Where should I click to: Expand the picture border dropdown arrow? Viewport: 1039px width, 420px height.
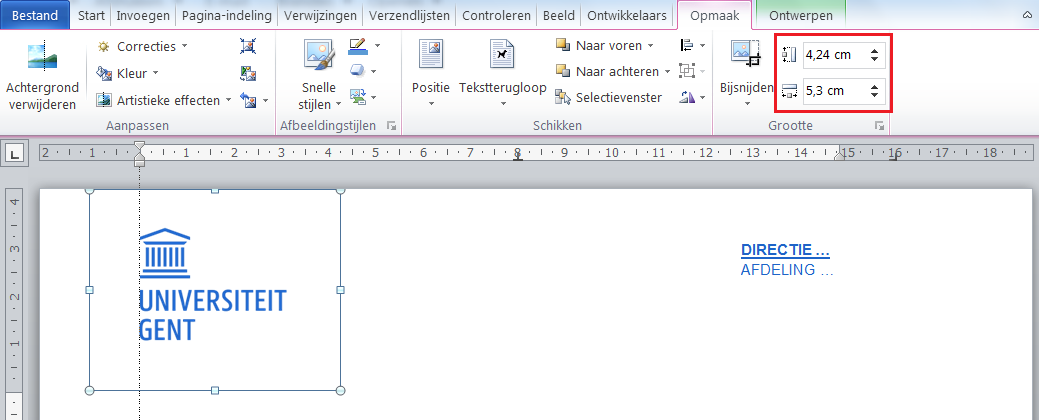click(377, 46)
